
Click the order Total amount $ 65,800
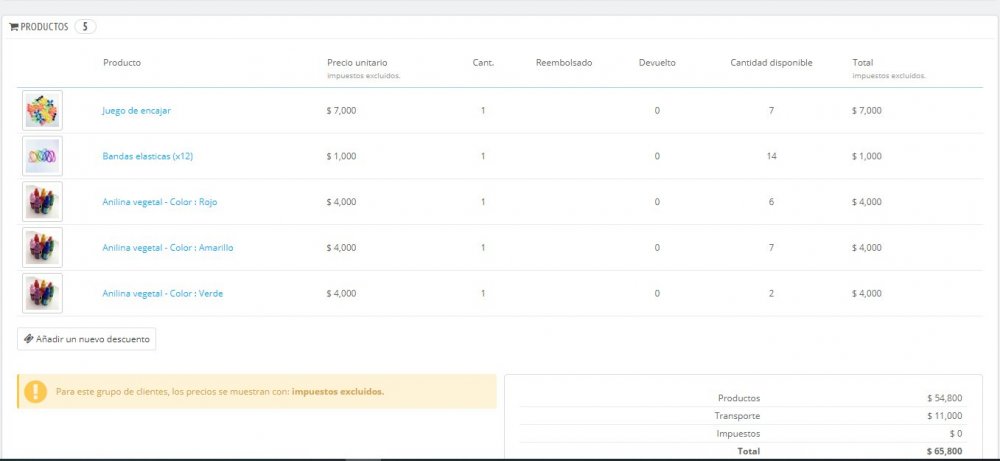pos(944,452)
